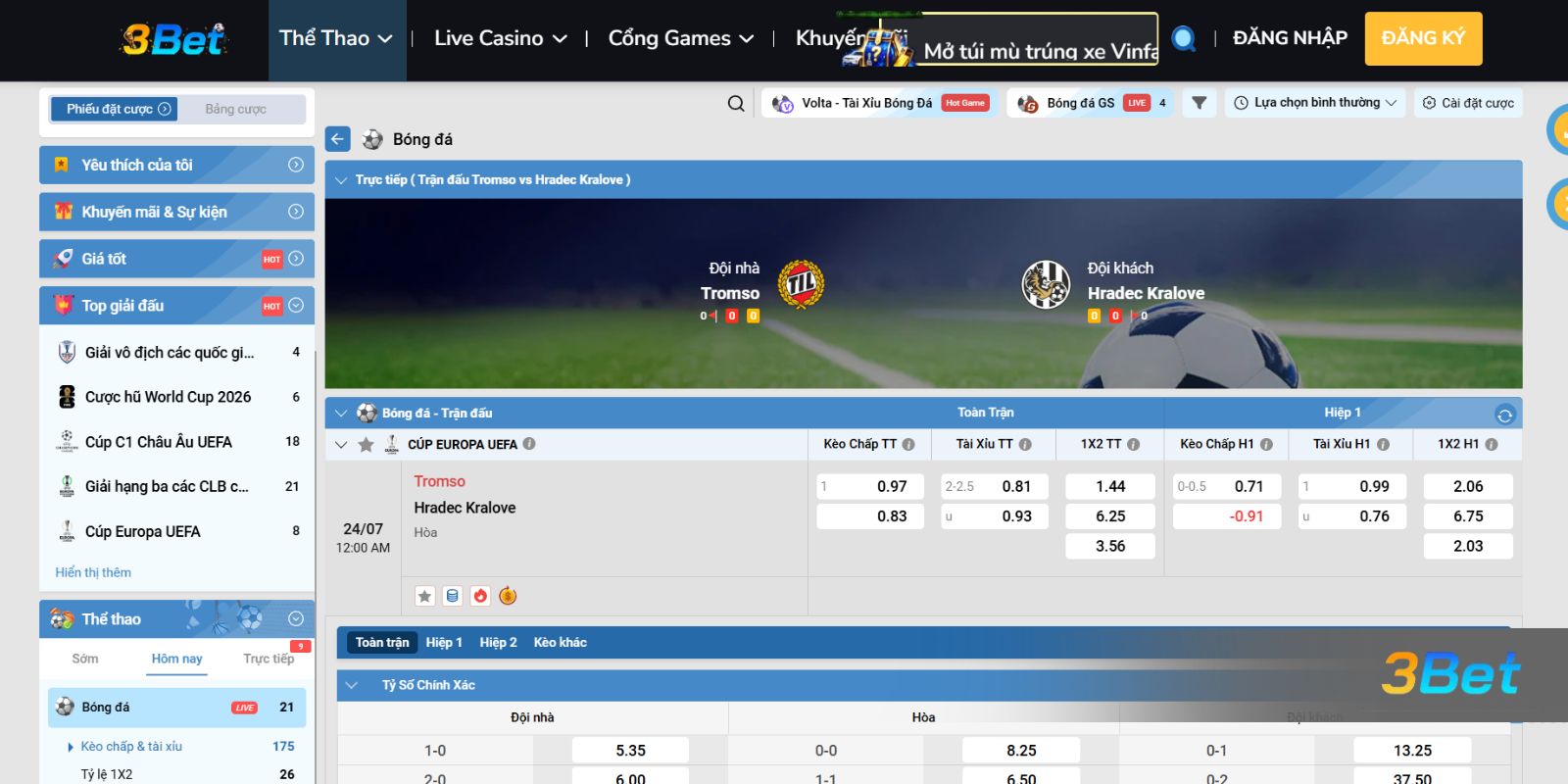The height and width of the screenshot is (784, 1568).
Task: Favorite the Cúp Europa UEFA league star
Action: click(366, 445)
